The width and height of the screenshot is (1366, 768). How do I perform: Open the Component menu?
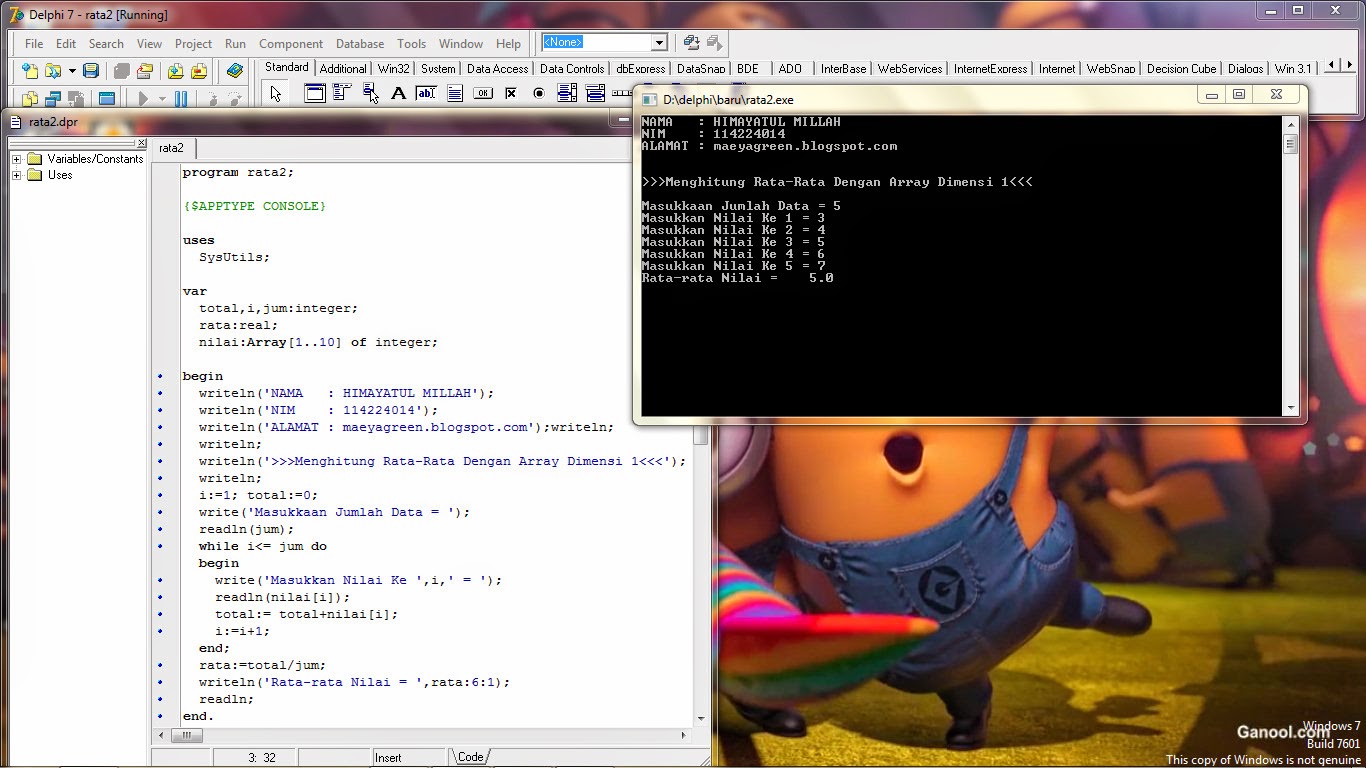(x=291, y=44)
